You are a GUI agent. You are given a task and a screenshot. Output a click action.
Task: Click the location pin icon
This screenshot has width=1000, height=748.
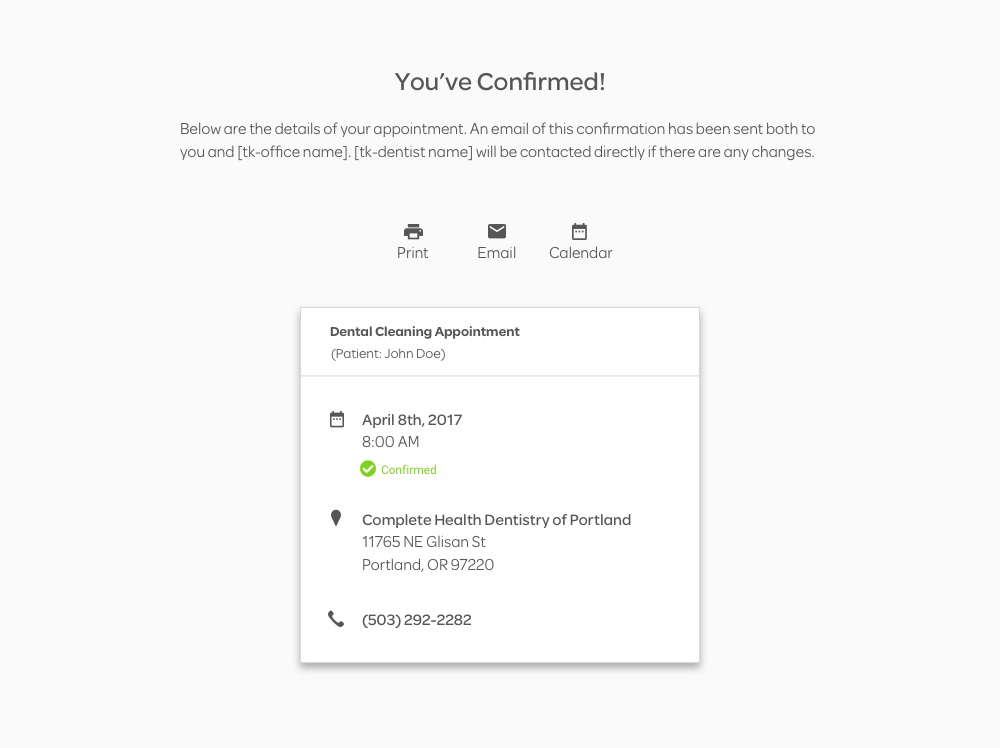click(x=336, y=518)
